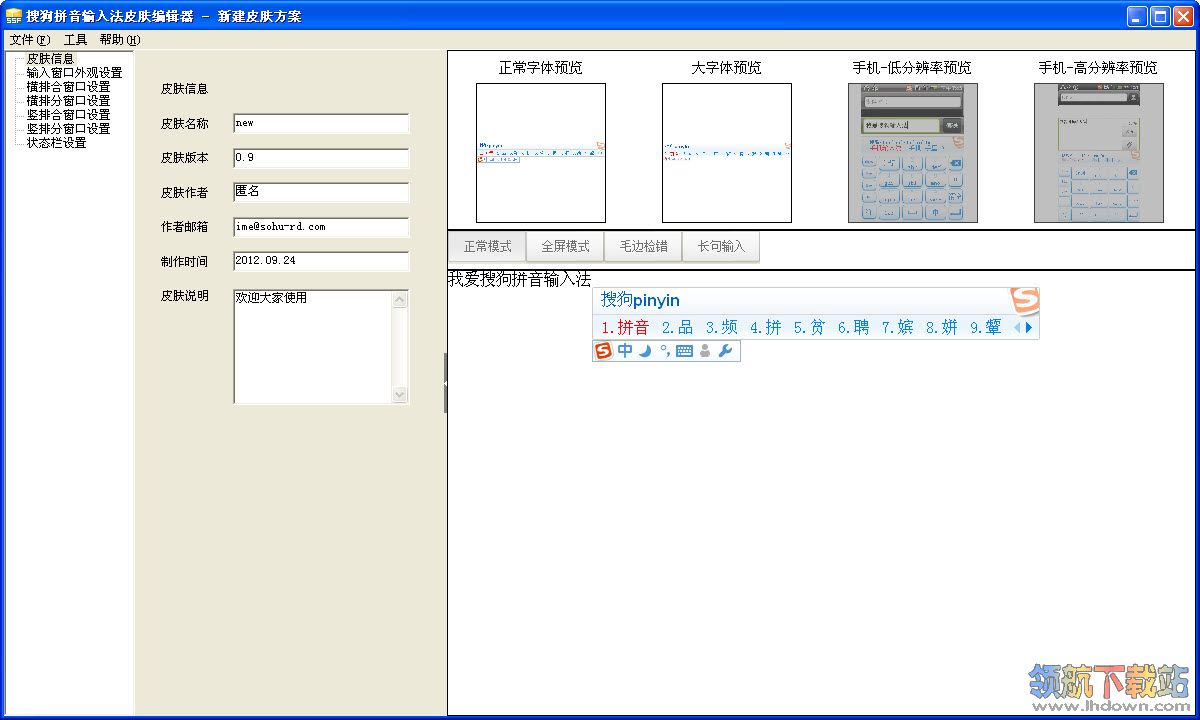Image resolution: width=1200 pixels, height=720 pixels.
Task: Switch to 正常模式 tab
Action: 487,246
